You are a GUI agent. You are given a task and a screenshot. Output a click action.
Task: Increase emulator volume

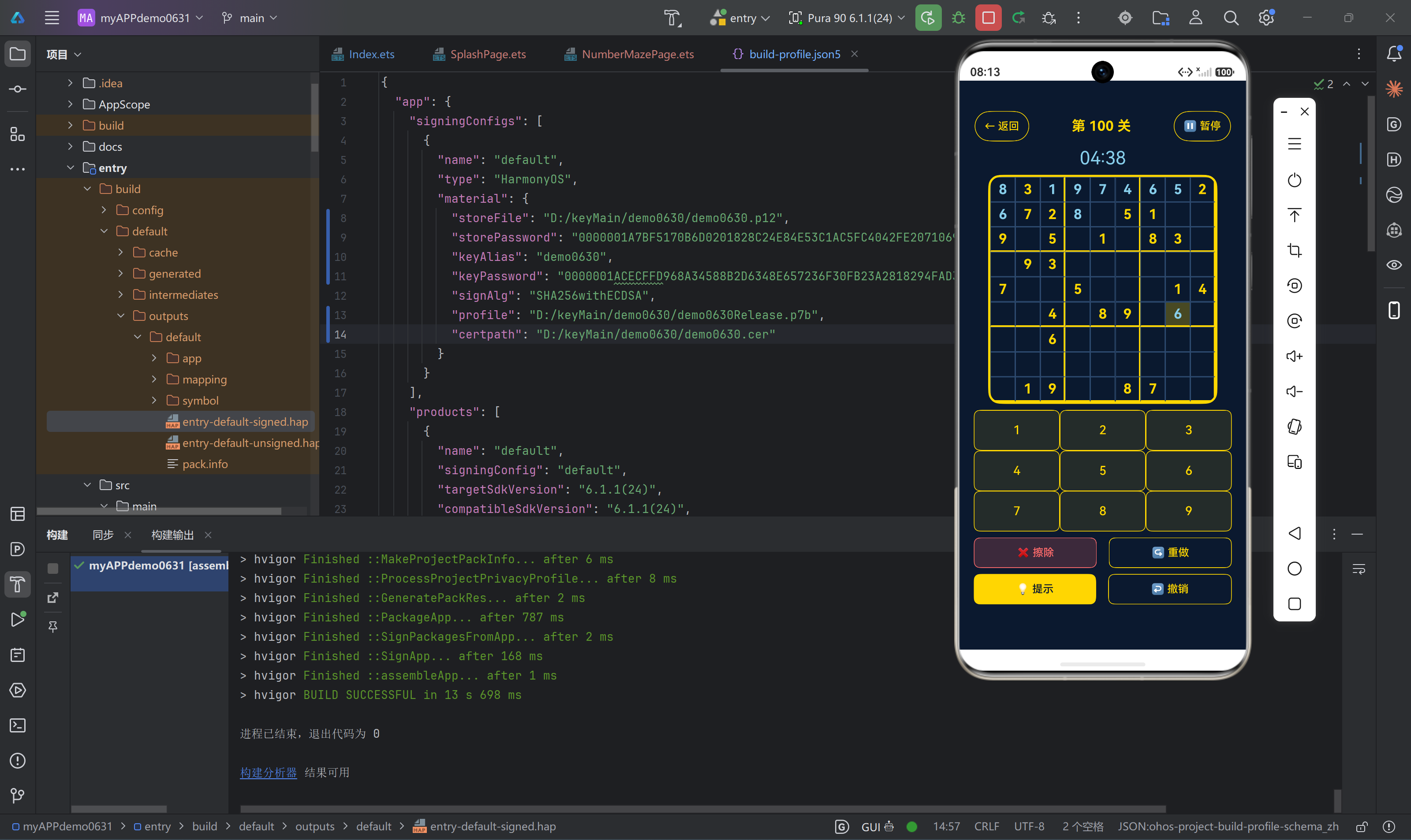click(x=1294, y=356)
